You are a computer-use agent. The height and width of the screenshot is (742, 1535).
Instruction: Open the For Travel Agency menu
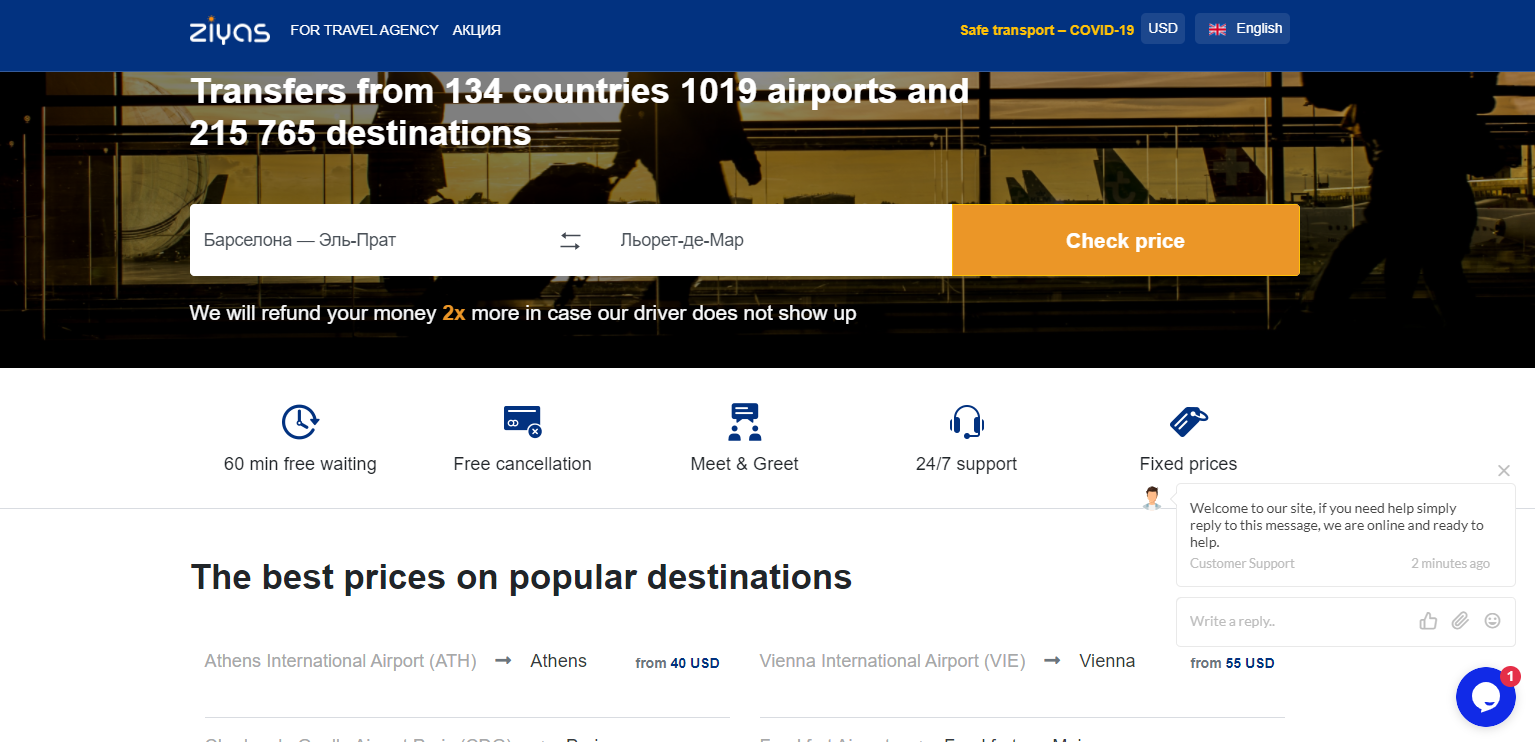click(x=364, y=30)
